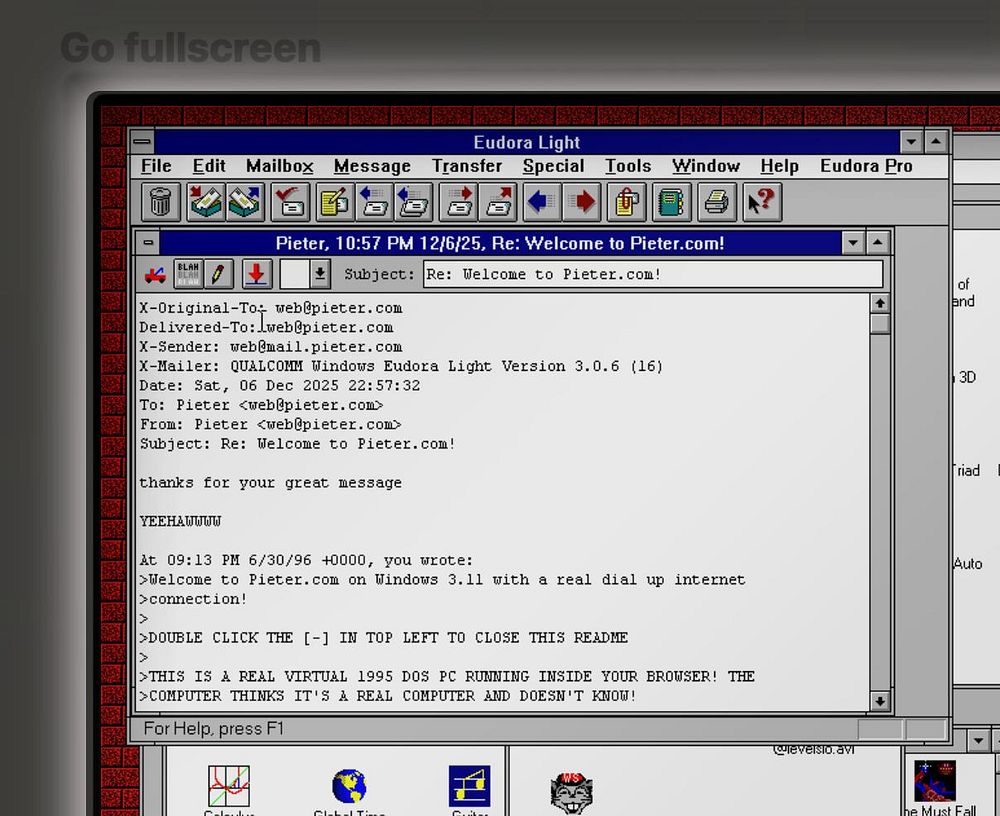This screenshot has width=1000, height=816.
Task: Click the quoted 'DOUBLE CLICK THE [-]' line
Action: point(384,638)
